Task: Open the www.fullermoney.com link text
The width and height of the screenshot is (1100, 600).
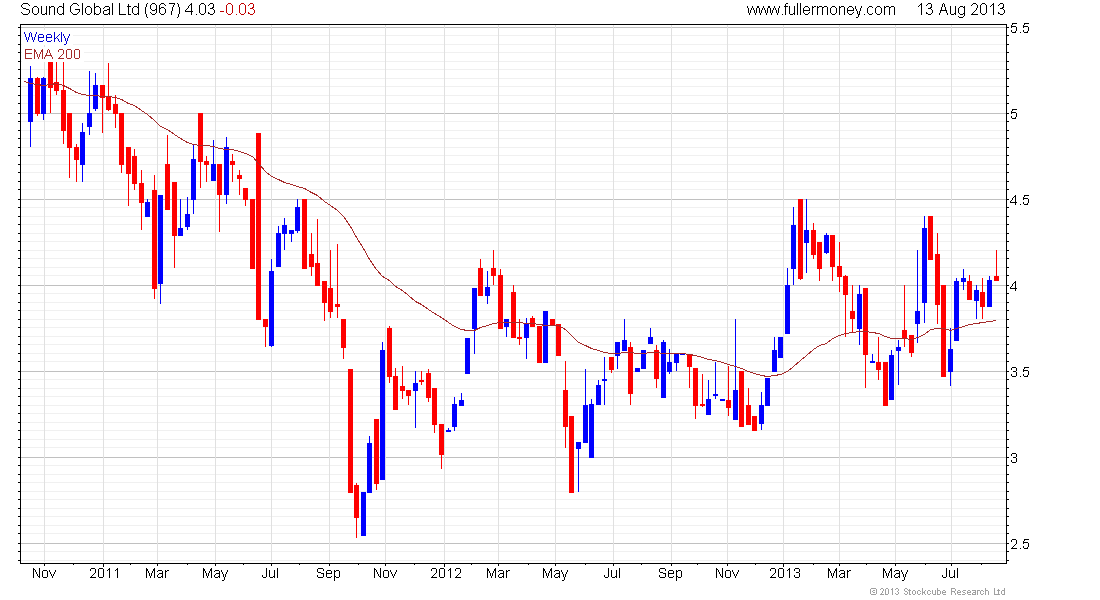Action: (x=821, y=10)
